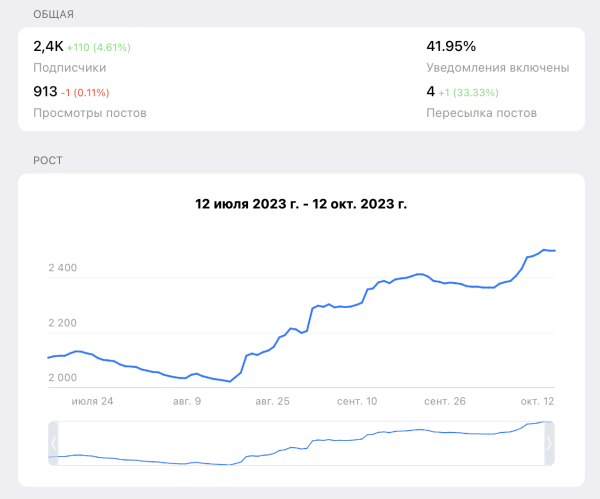Click the сент. 10 date on the x-axis
This screenshot has width=600, height=499.
357,400
